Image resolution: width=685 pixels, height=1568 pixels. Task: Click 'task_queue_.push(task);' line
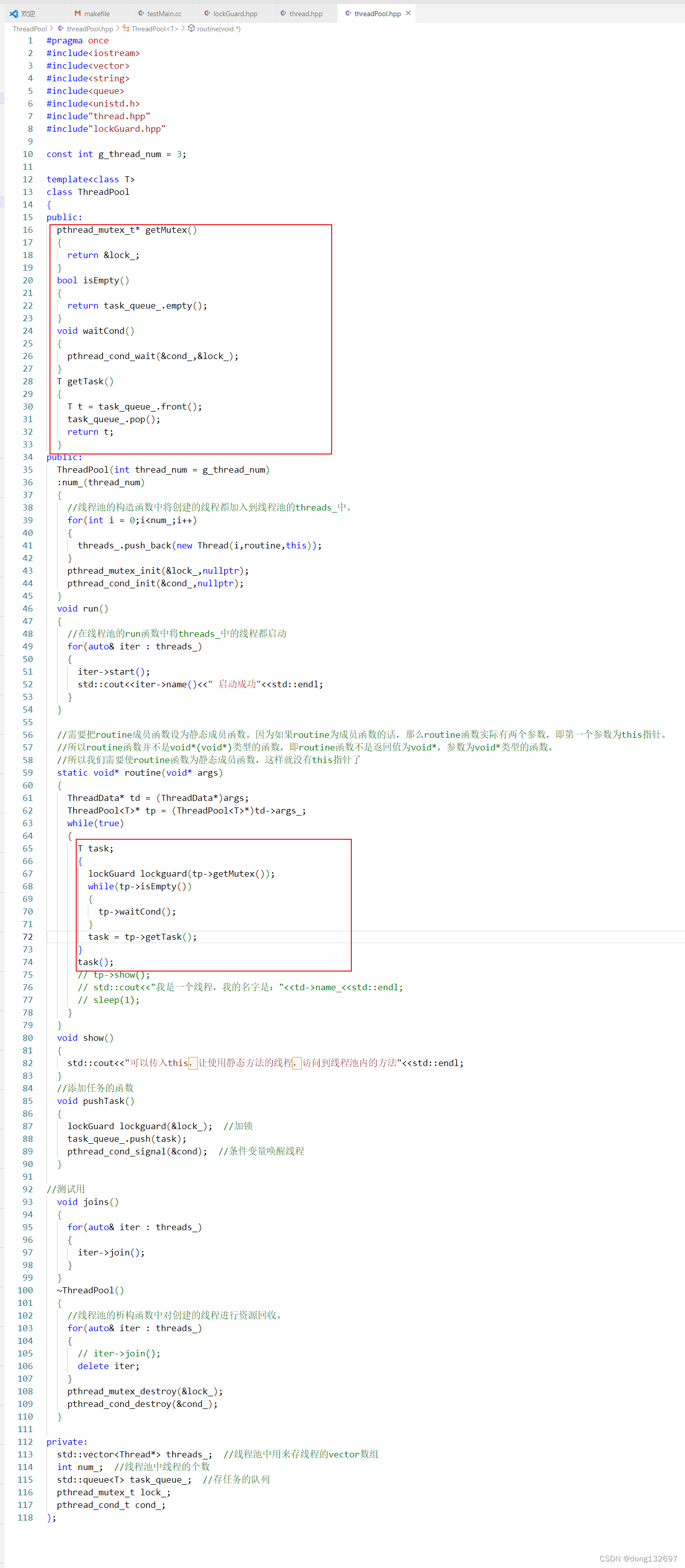[x=127, y=1139]
